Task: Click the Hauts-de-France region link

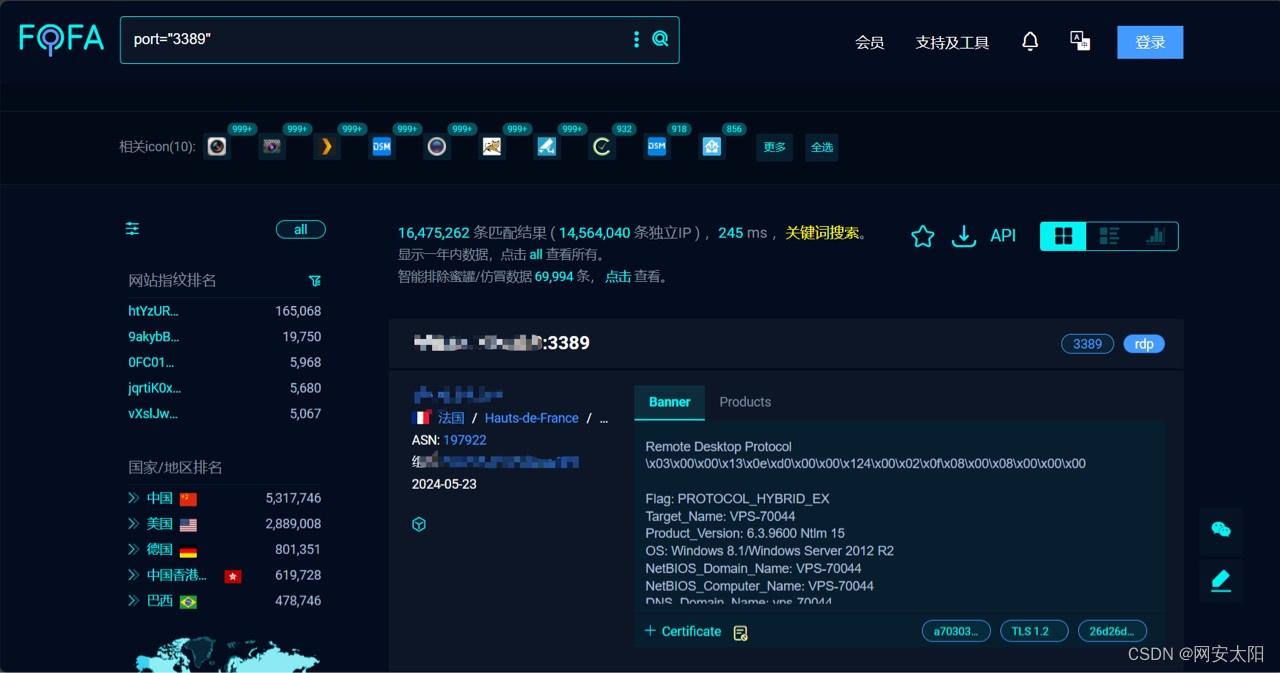Action: 532,418
